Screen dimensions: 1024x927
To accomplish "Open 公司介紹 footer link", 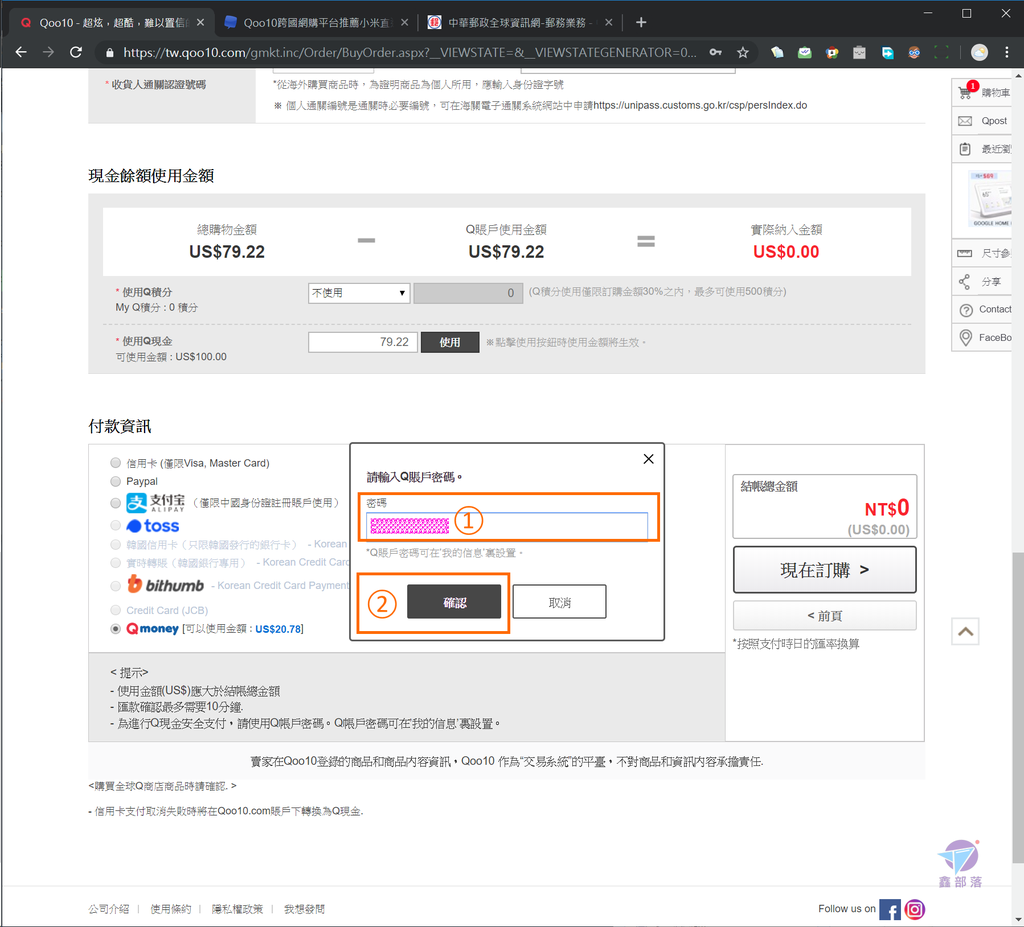I will click(108, 909).
